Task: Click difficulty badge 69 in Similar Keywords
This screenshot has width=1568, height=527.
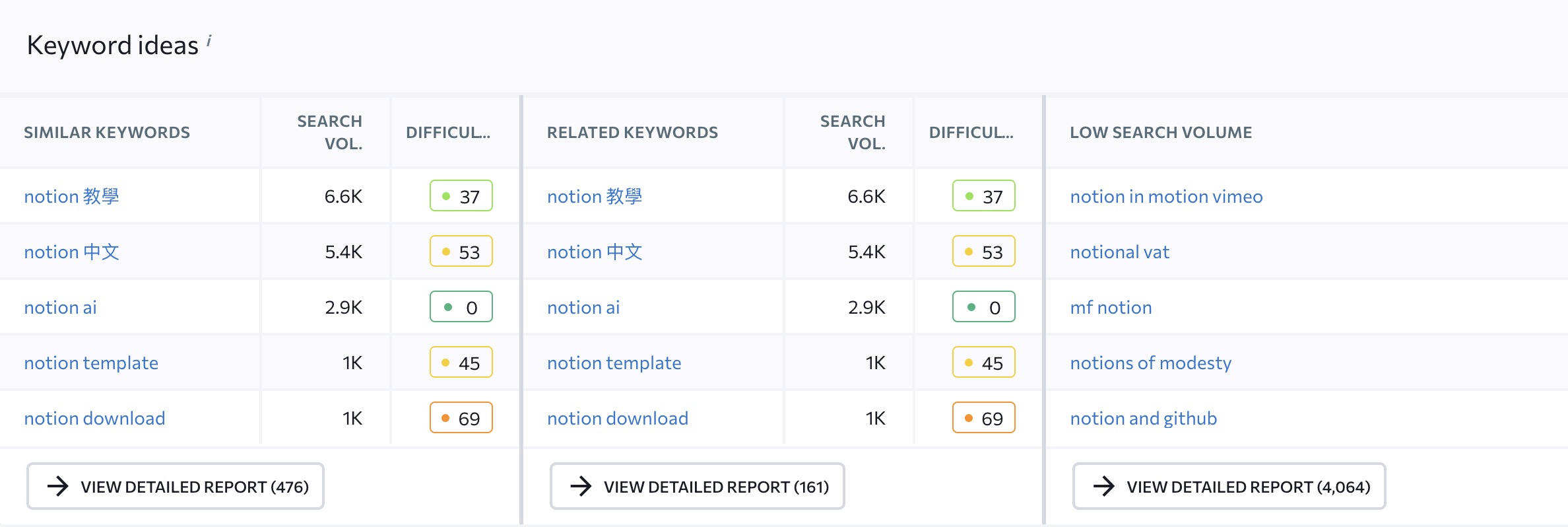Action: pos(461,418)
